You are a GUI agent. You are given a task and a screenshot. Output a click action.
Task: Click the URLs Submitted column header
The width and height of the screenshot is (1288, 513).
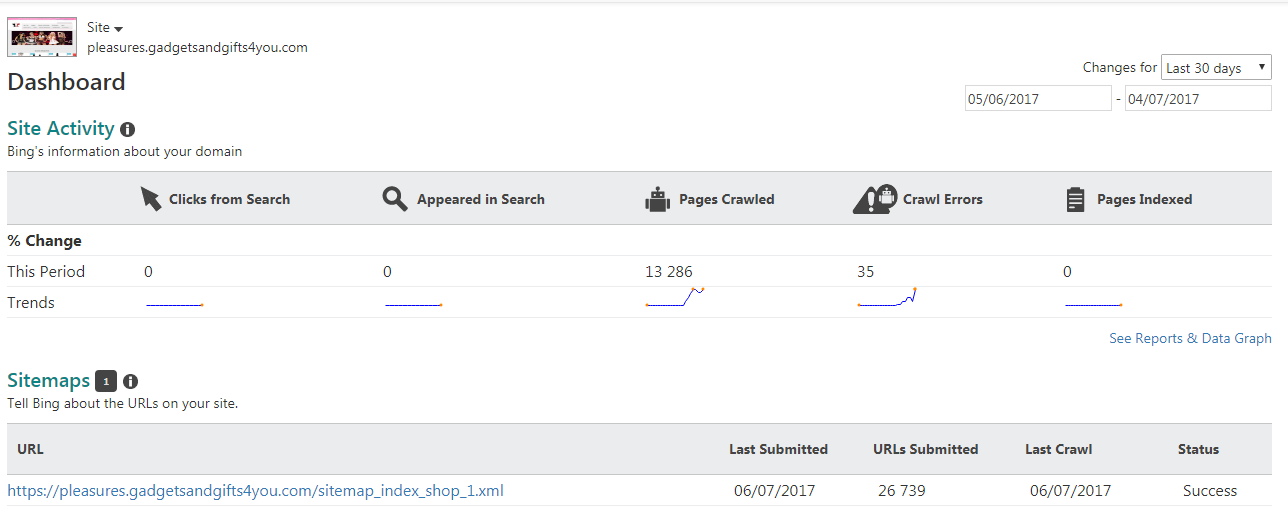click(926, 449)
